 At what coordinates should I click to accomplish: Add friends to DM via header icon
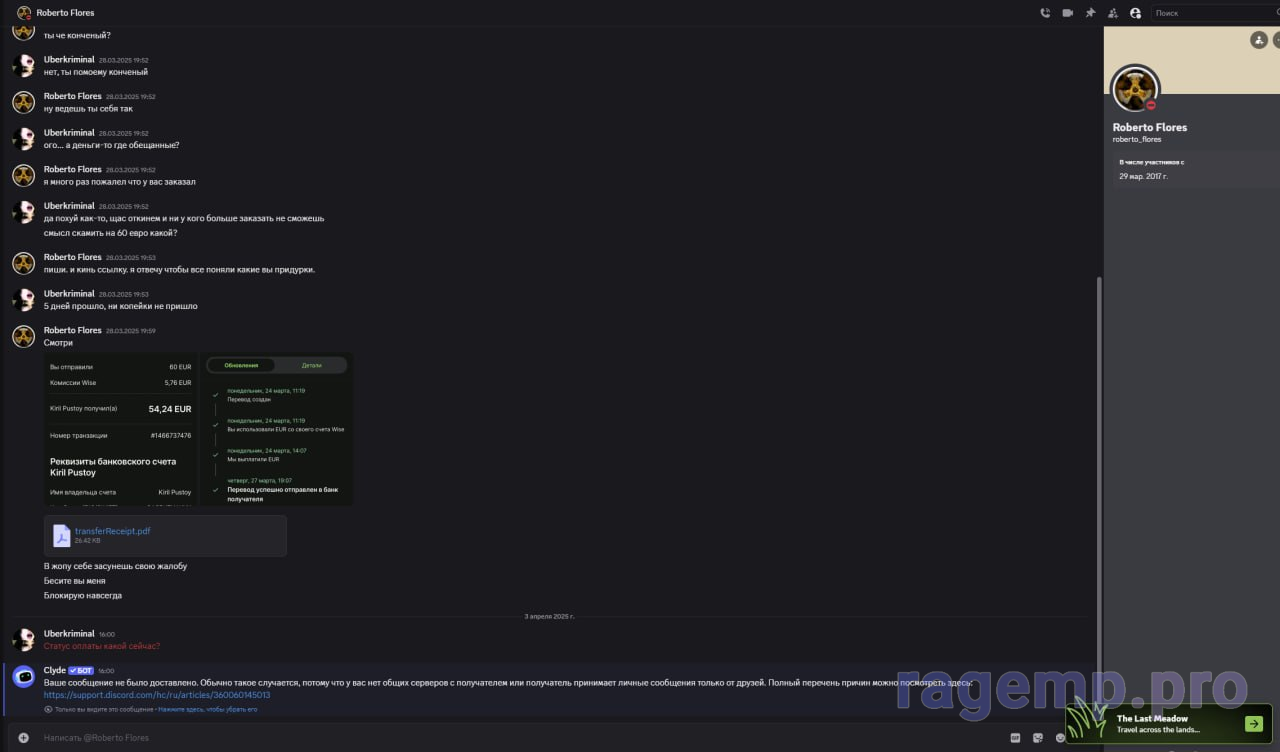[1112, 13]
